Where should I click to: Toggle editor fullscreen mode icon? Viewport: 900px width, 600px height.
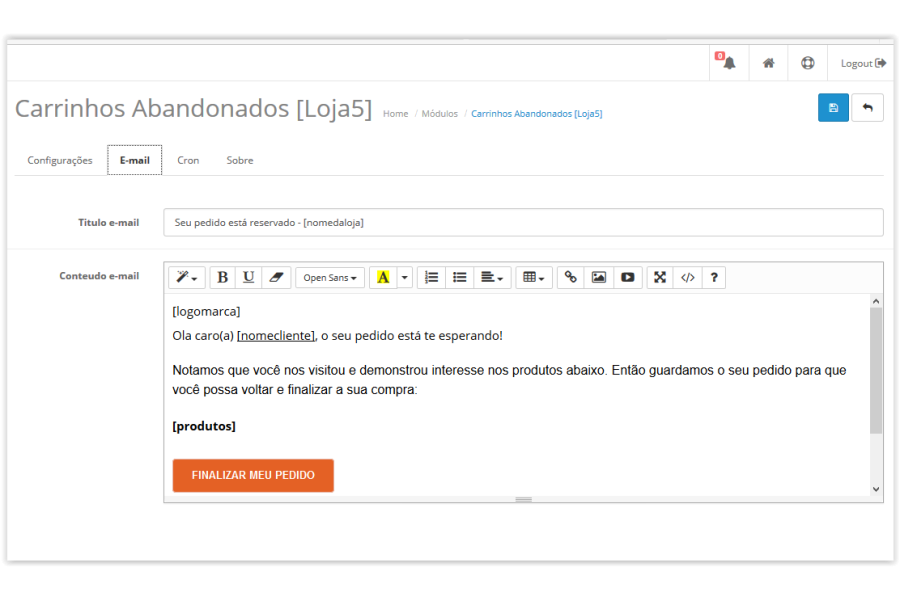point(660,277)
